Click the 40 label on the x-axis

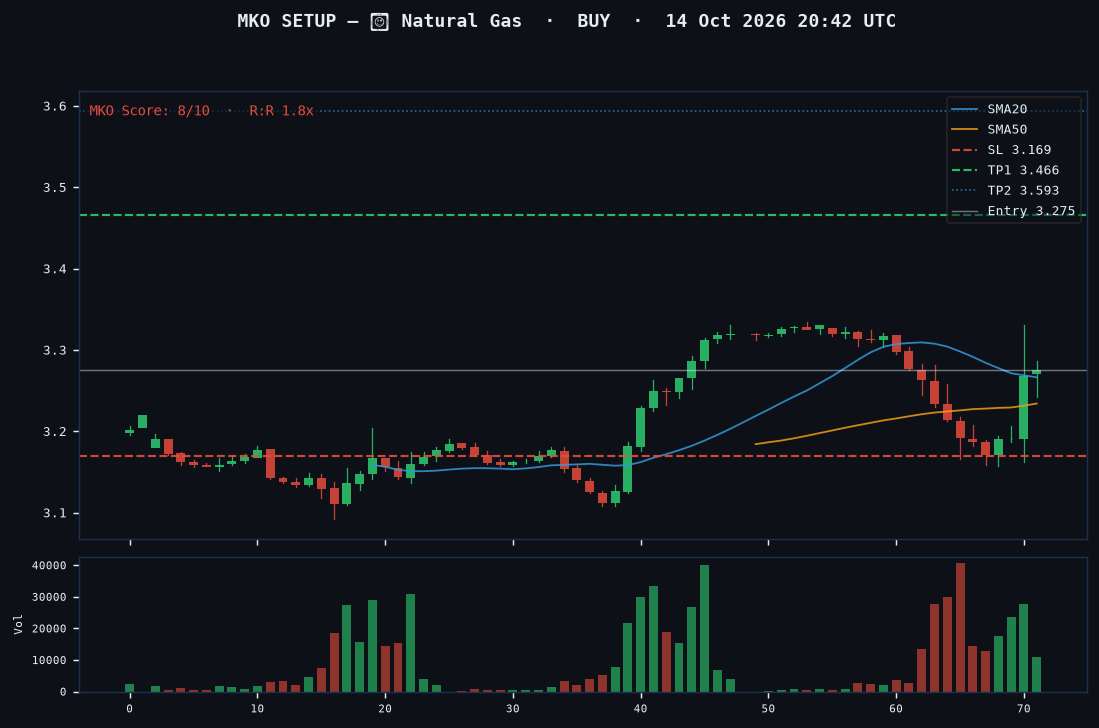click(641, 708)
